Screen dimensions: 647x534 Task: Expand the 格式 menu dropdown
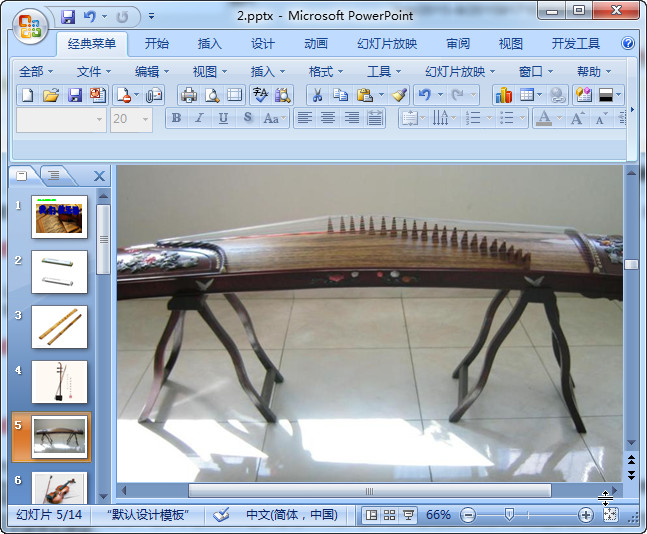(x=326, y=72)
